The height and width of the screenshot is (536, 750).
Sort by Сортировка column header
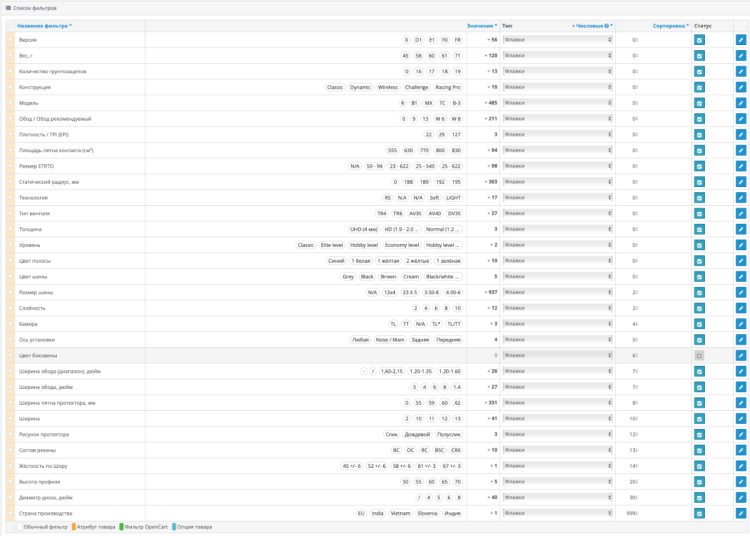(x=670, y=26)
